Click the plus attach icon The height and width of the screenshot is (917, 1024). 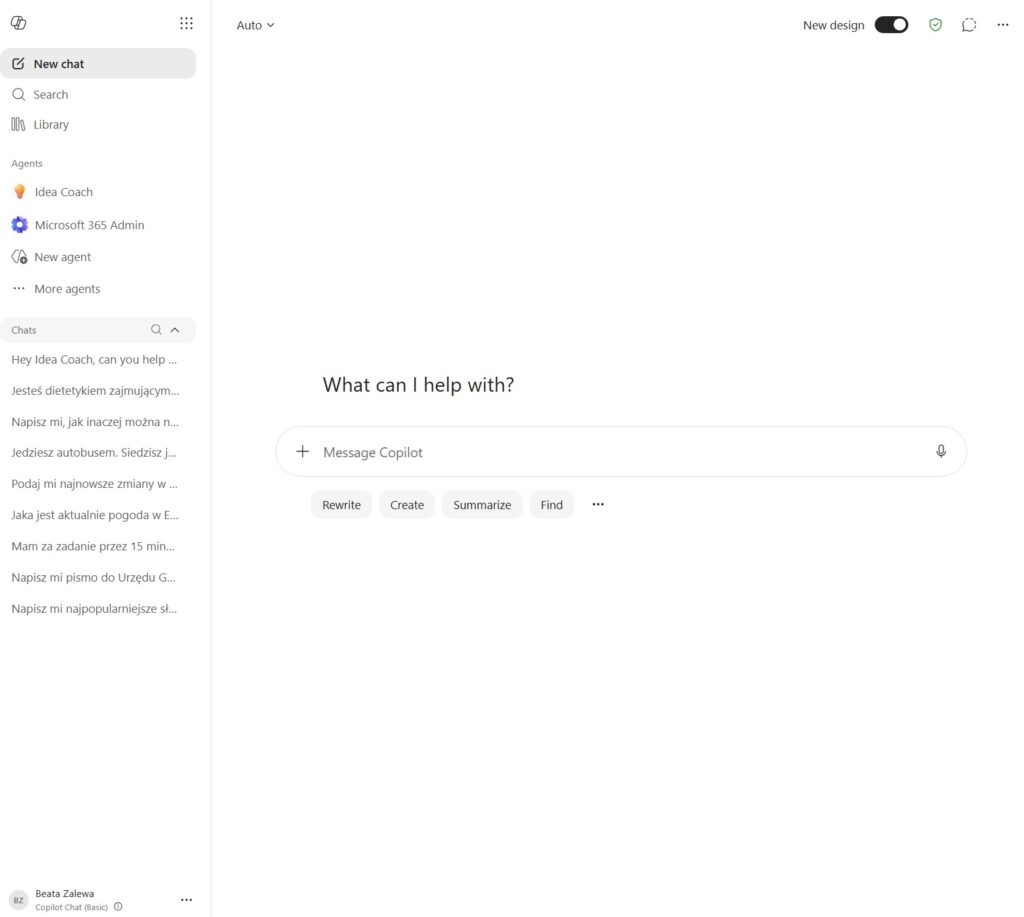click(302, 451)
